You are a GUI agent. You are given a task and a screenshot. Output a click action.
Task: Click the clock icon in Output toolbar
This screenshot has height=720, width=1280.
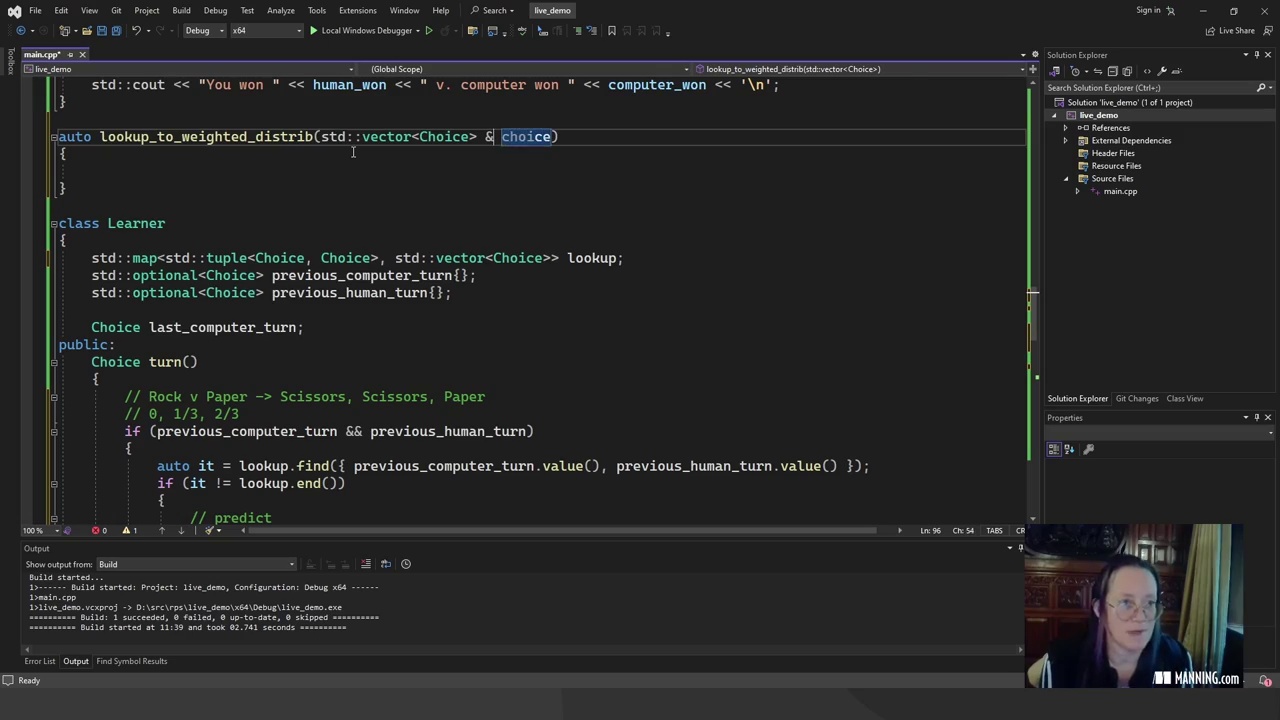tap(406, 564)
